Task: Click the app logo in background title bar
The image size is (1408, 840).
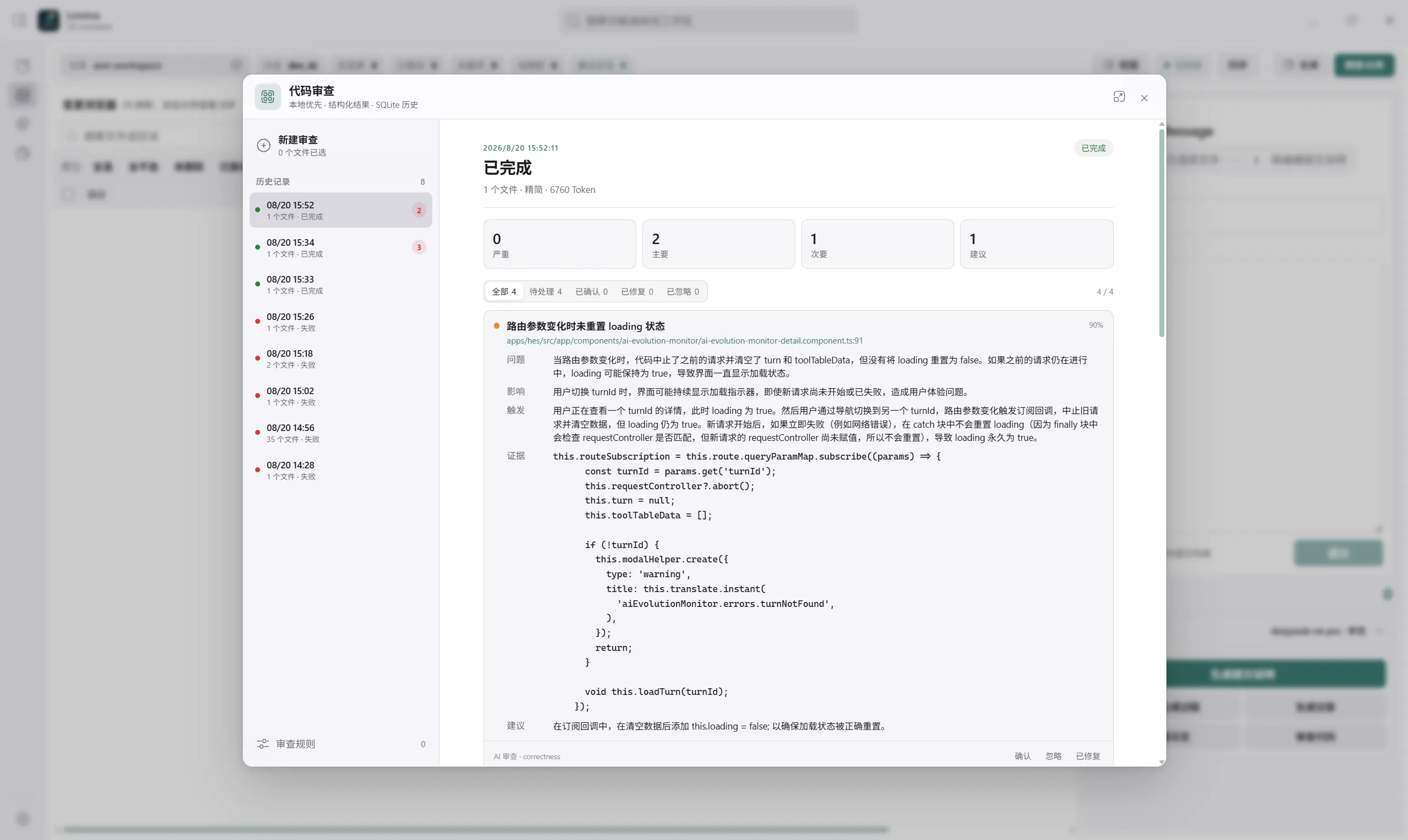Action: 49,20
